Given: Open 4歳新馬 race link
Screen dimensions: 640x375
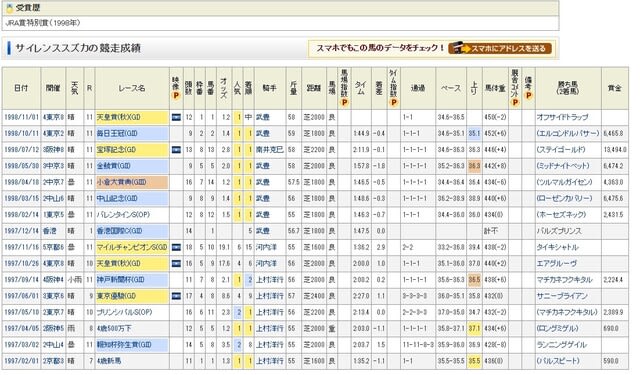Looking at the screenshot, I should click(x=109, y=361).
